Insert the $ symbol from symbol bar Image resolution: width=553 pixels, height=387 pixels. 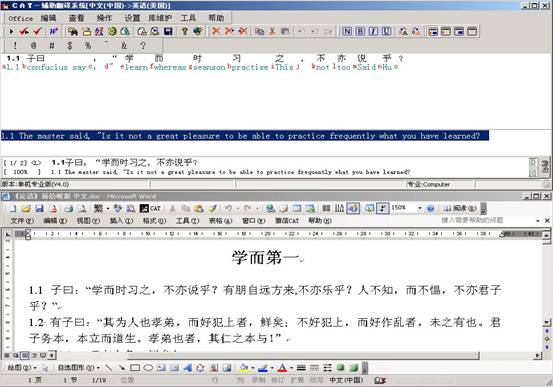69,46
